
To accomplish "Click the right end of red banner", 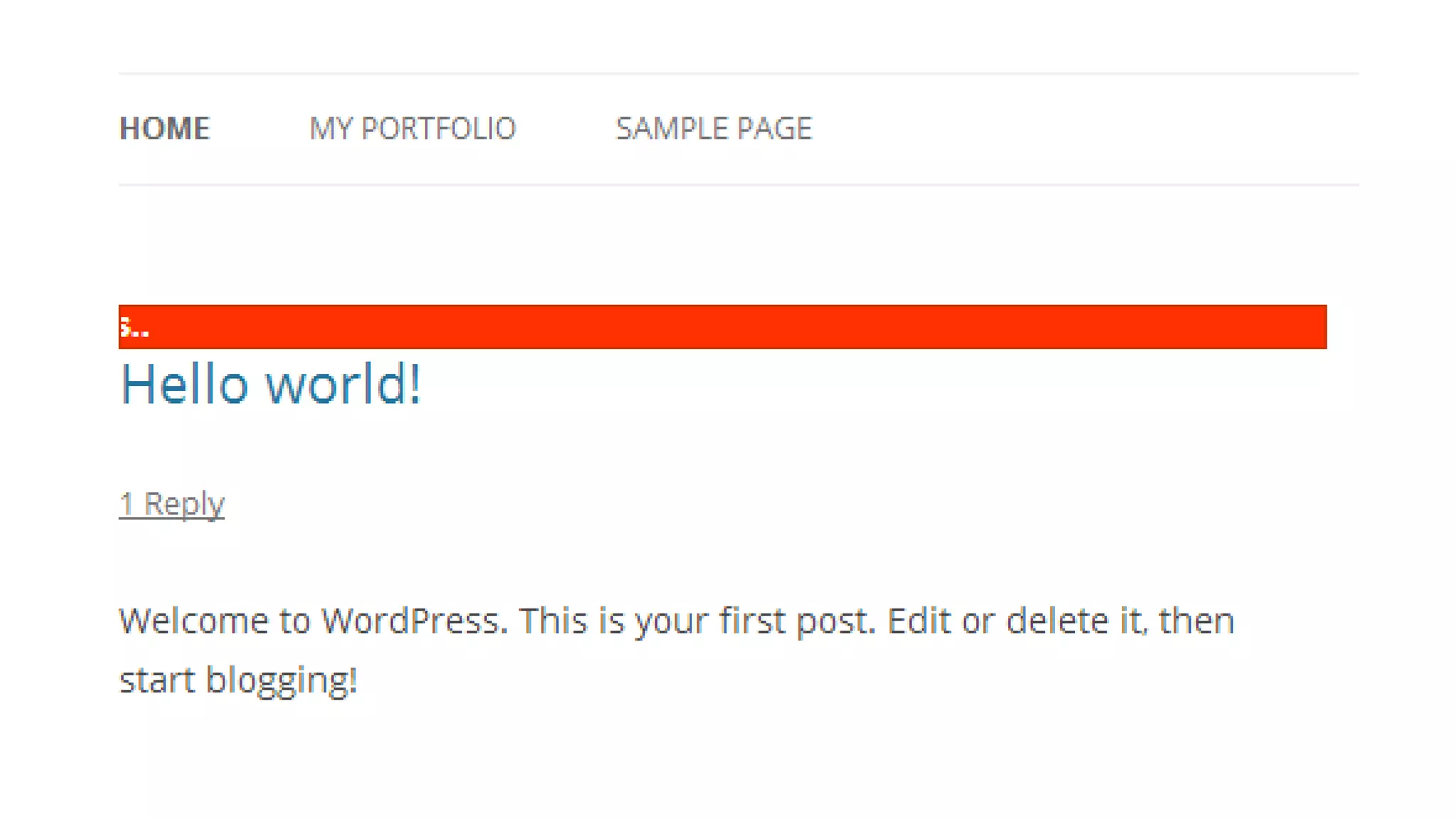I will (x=1308, y=327).
